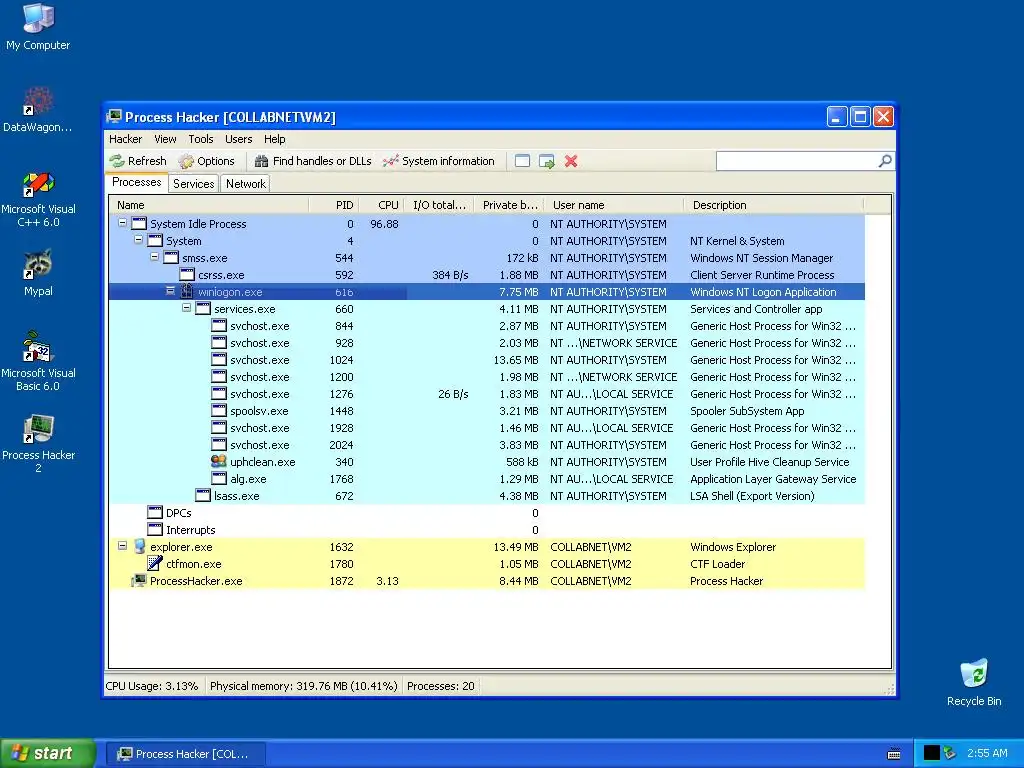Sort by the Name column header
1024x768 pixels.
209,205
